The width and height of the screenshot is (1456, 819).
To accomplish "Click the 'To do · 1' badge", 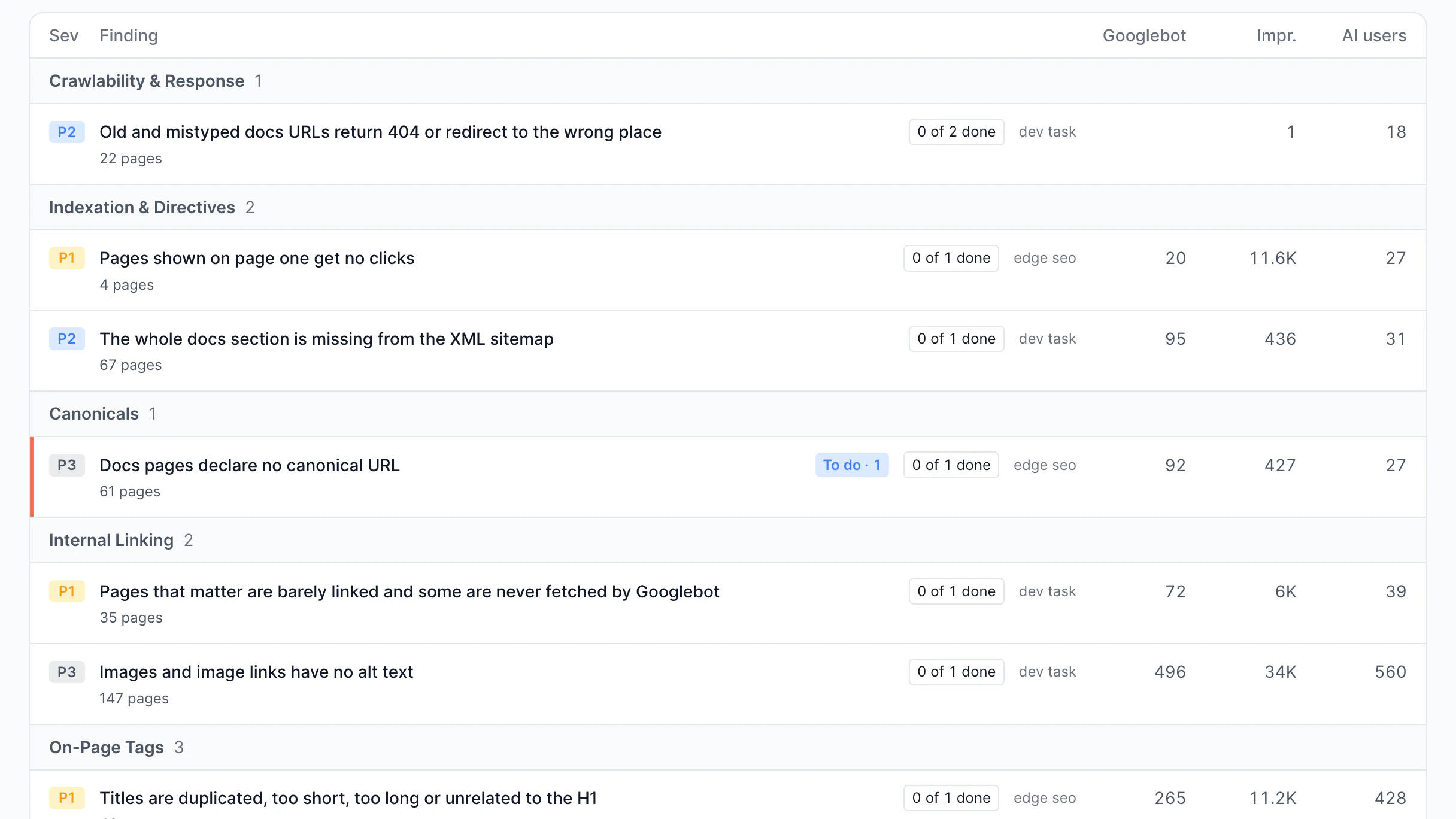I will coord(851,465).
